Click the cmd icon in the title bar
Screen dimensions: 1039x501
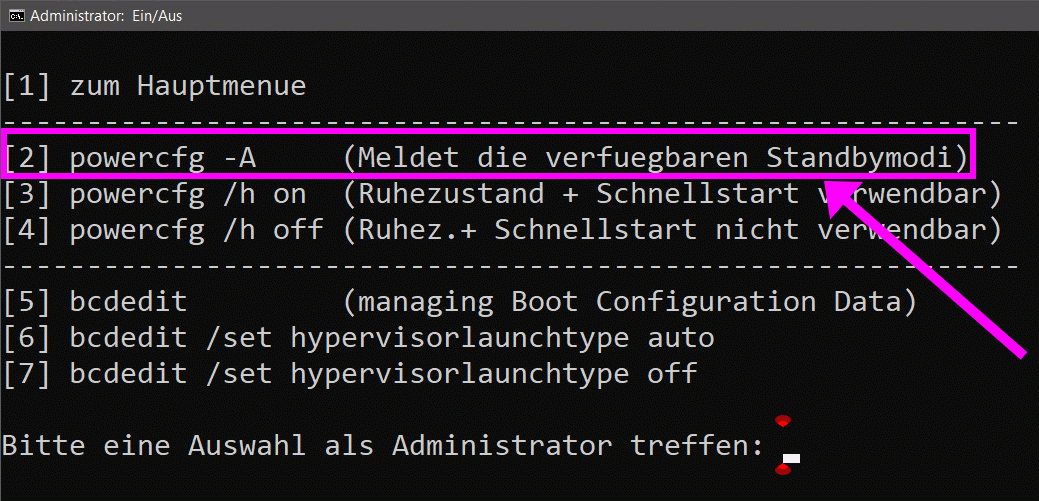click(14, 15)
